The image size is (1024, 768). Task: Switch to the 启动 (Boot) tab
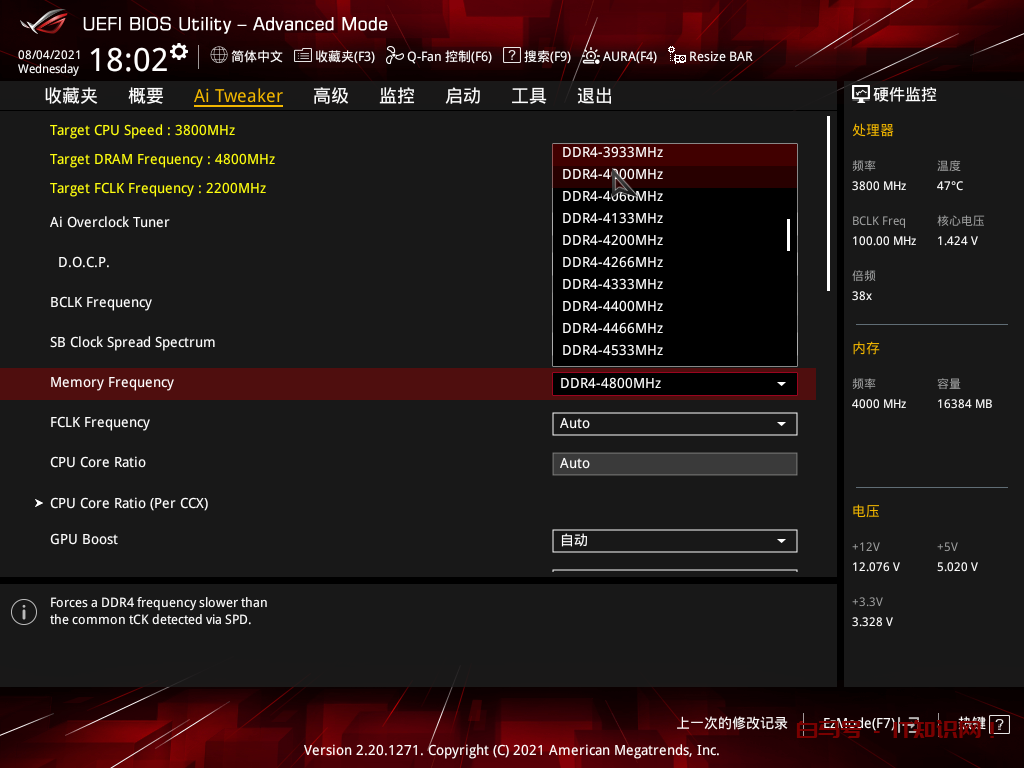pyautogui.click(x=462, y=96)
